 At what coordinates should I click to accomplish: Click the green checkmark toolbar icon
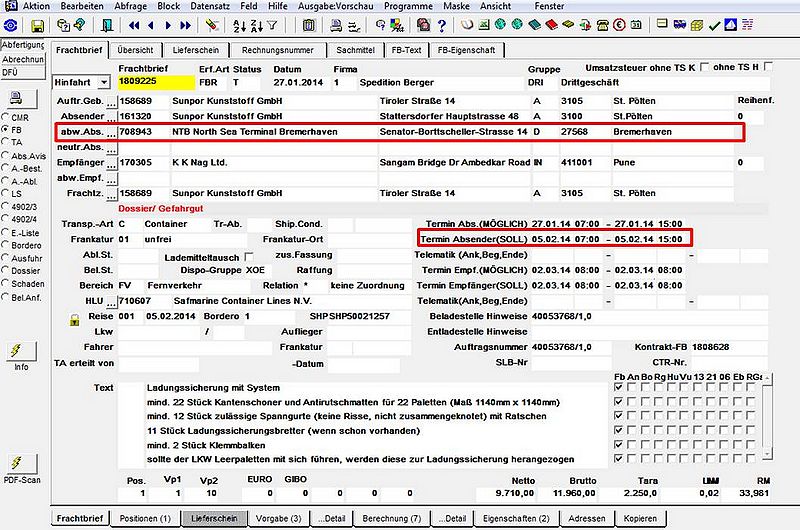[x=714, y=25]
